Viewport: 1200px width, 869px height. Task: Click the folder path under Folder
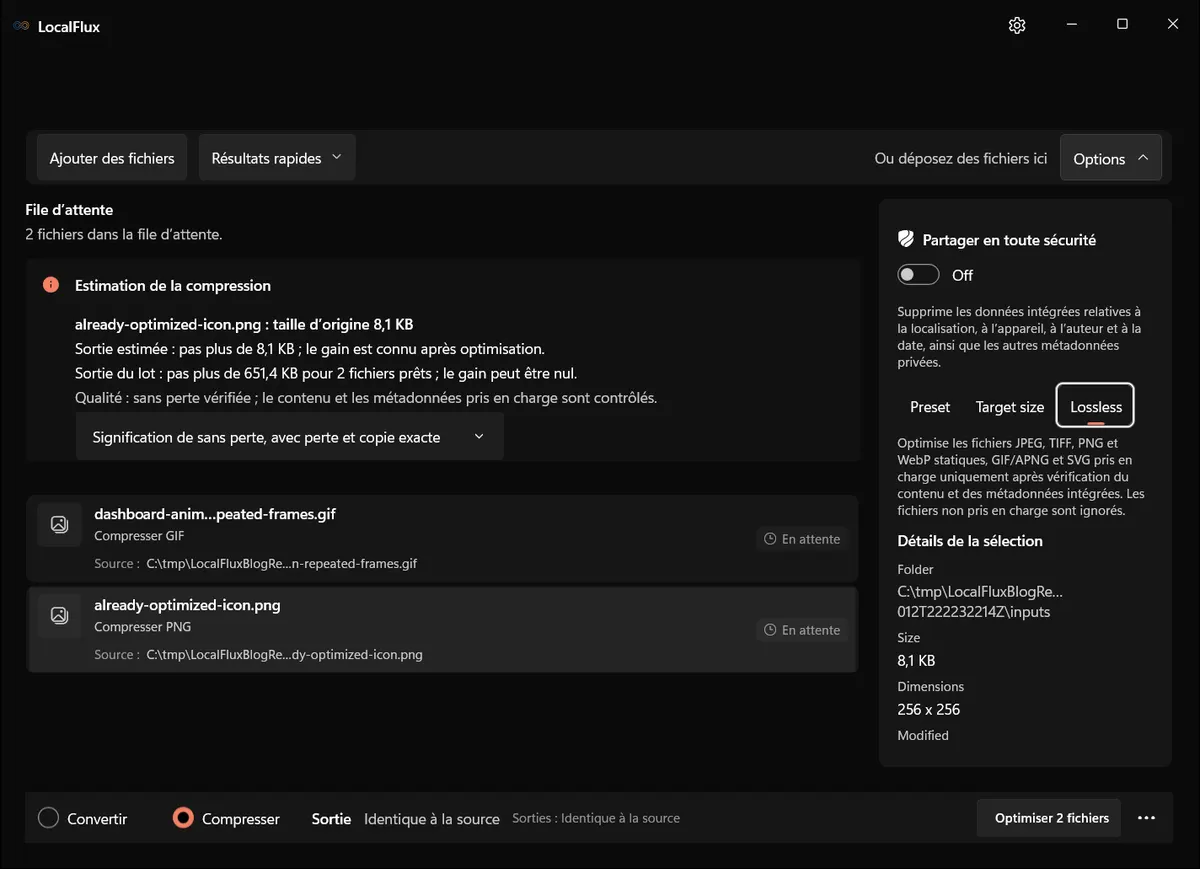(x=980, y=601)
